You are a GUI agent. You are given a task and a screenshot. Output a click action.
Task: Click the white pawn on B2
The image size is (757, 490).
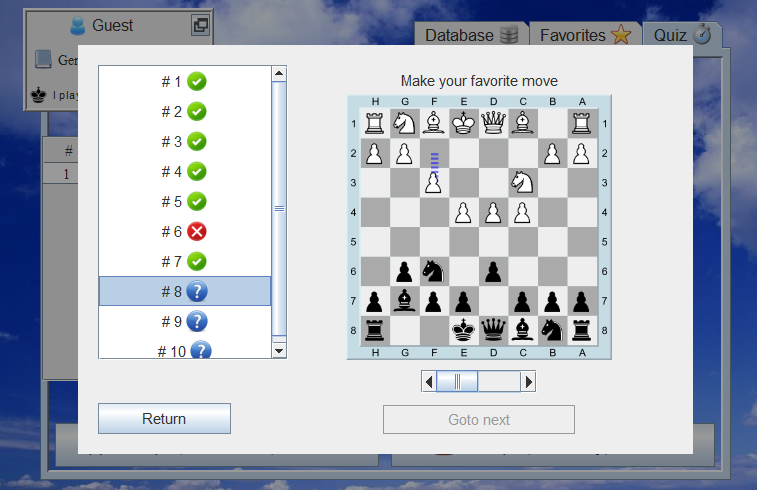point(552,154)
